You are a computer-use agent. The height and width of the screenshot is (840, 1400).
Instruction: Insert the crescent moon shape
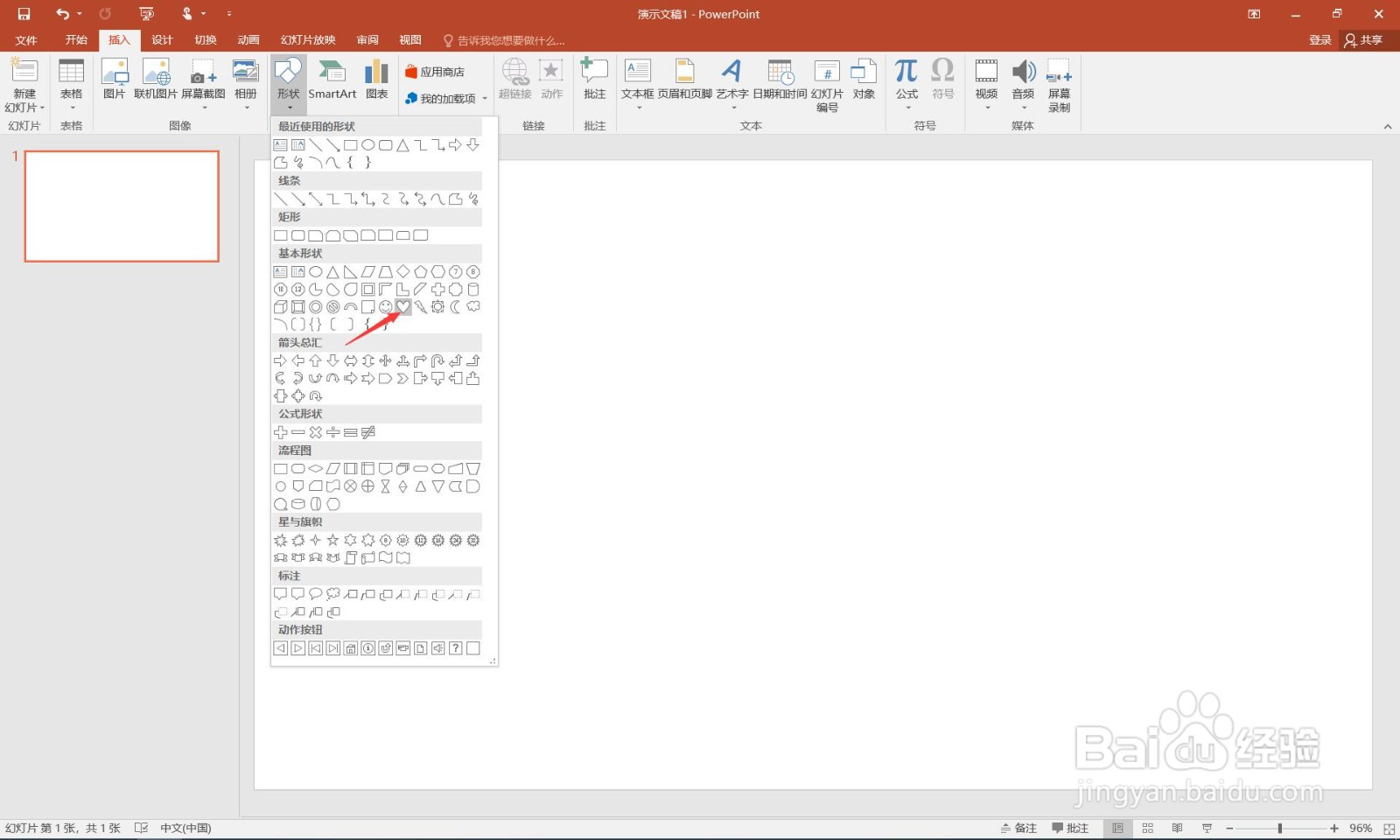coord(456,307)
